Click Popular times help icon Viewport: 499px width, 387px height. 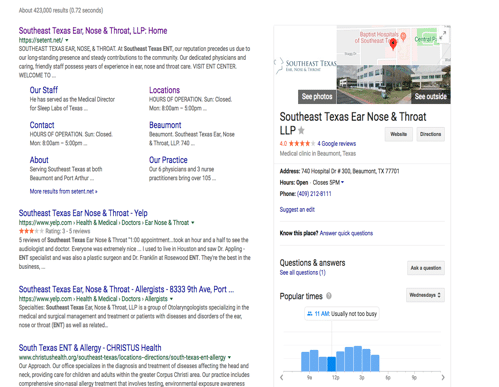coord(329,296)
